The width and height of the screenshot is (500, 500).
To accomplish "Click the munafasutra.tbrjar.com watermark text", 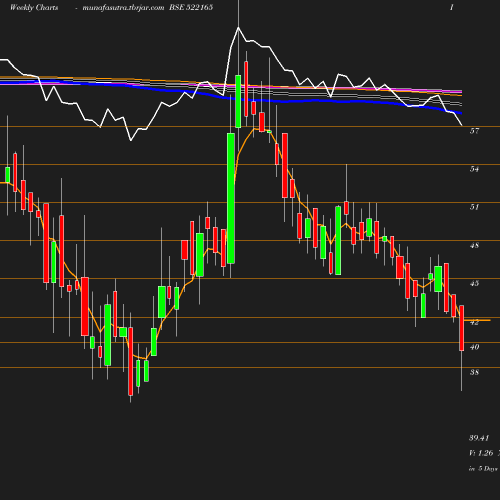I will [x=123, y=8].
